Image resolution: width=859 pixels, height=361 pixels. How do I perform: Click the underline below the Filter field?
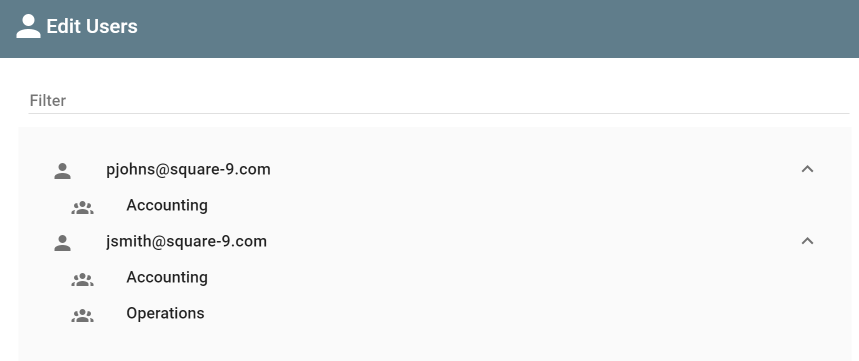pos(439,113)
